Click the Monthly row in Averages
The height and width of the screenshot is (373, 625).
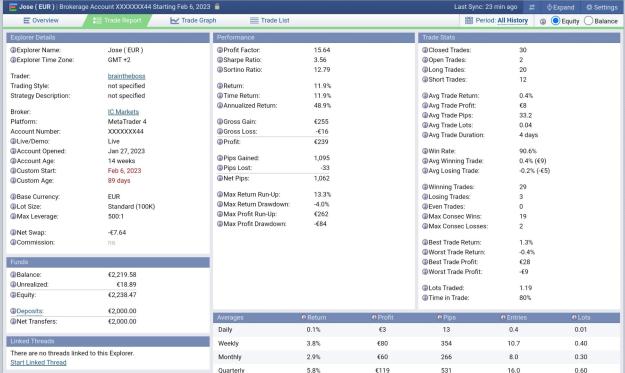click(417, 357)
